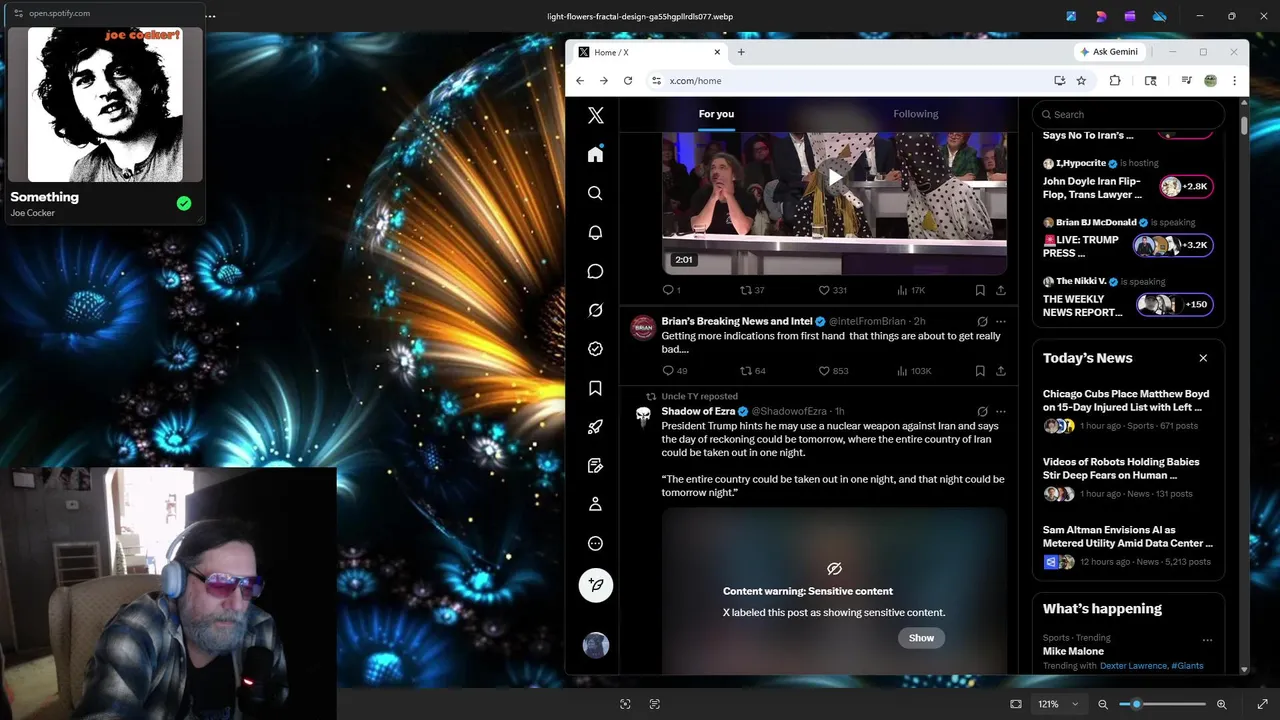Screen dimensions: 1280x720
Task: Like the video post with 331 likes
Action: [833, 290]
